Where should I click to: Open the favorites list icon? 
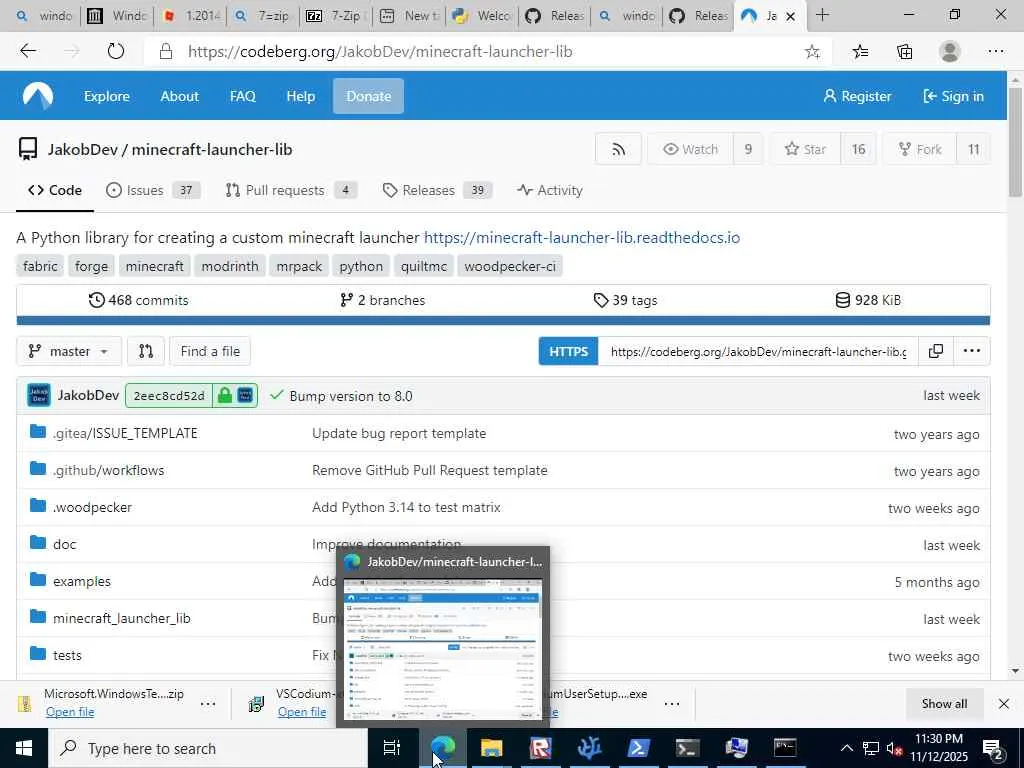click(860, 52)
